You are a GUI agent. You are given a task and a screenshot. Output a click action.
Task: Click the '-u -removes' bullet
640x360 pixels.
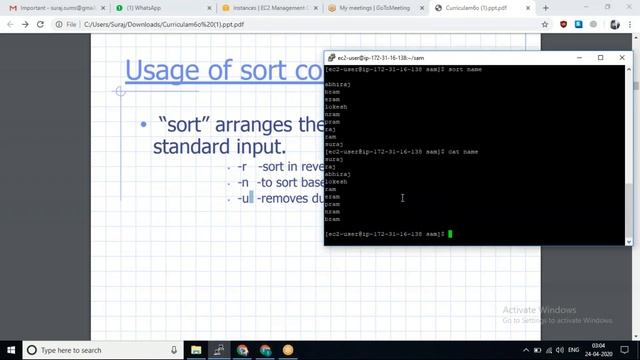[281, 198]
